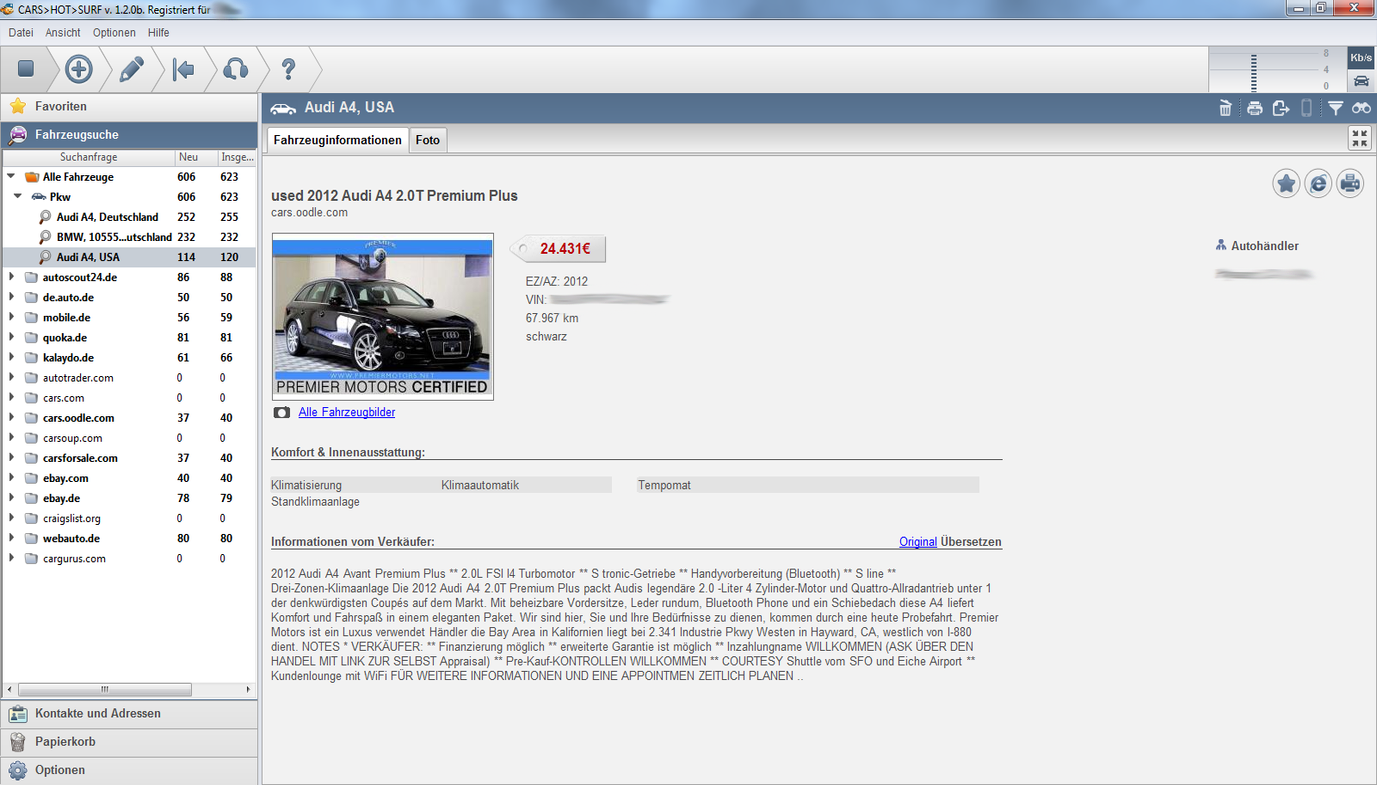The height and width of the screenshot is (785, 1377).
Task: Open the Datei menu
Action: [21, 33]
